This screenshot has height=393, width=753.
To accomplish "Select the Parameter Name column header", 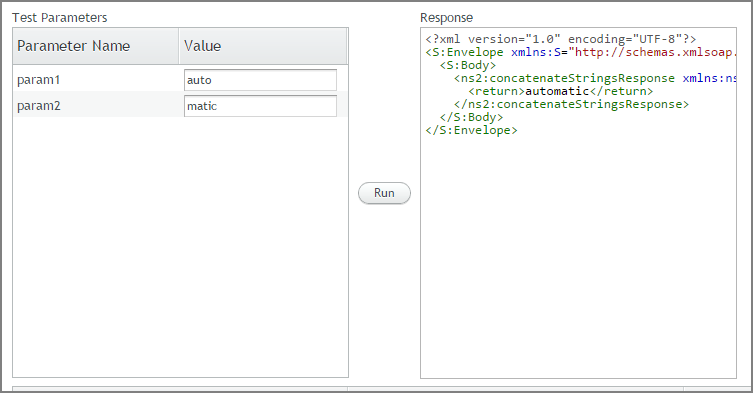I will [96, 46].
